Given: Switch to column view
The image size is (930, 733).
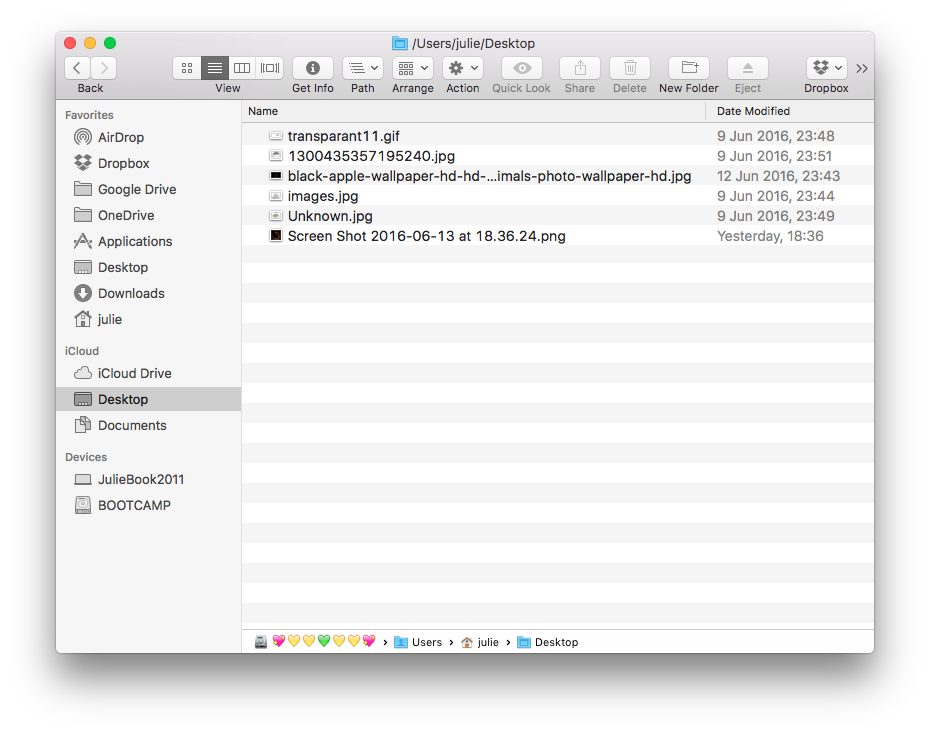Looking at the screenshot, I should (242, 68).
